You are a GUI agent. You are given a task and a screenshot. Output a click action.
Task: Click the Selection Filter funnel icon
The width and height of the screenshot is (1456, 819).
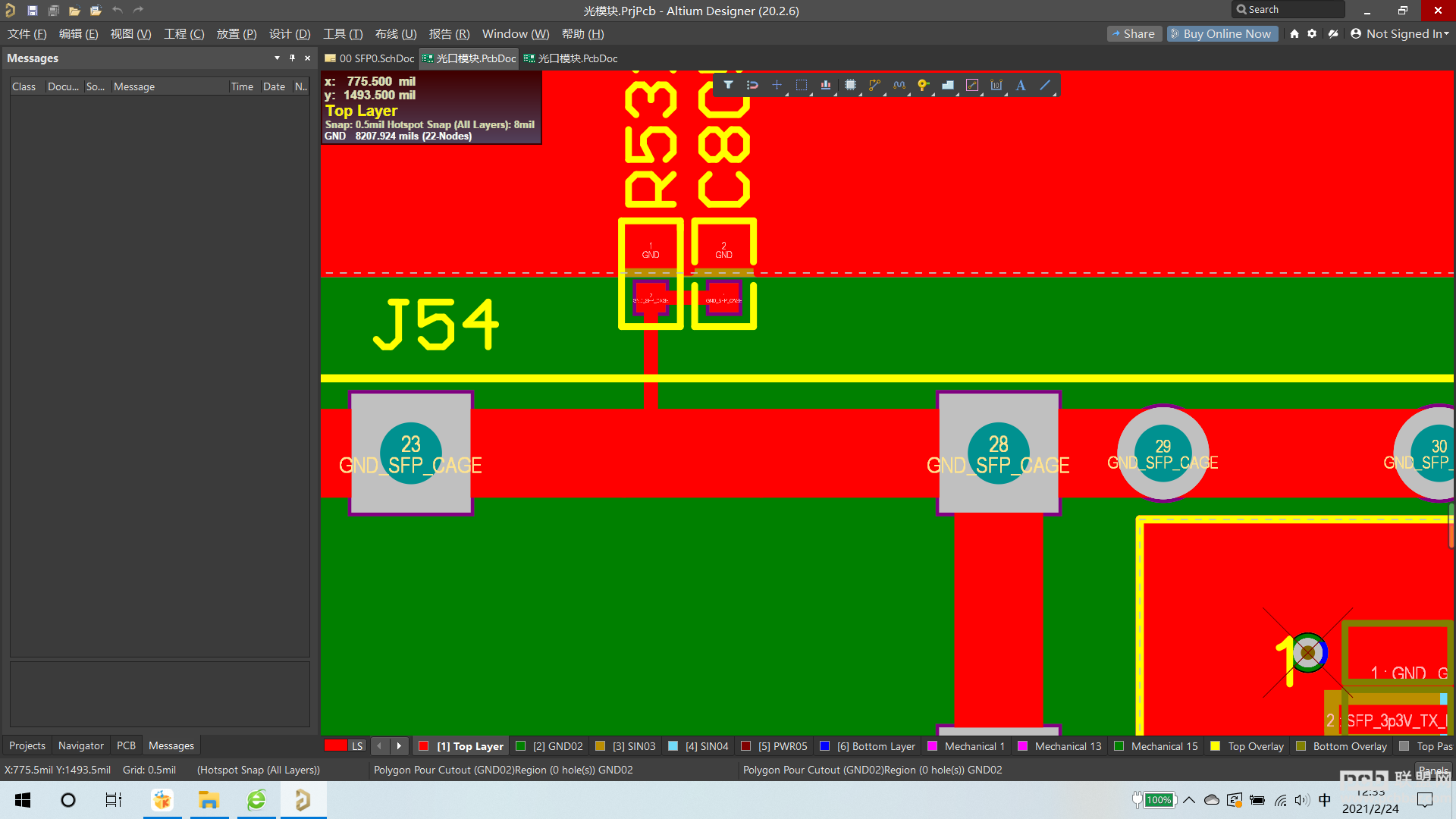point(728,85)
